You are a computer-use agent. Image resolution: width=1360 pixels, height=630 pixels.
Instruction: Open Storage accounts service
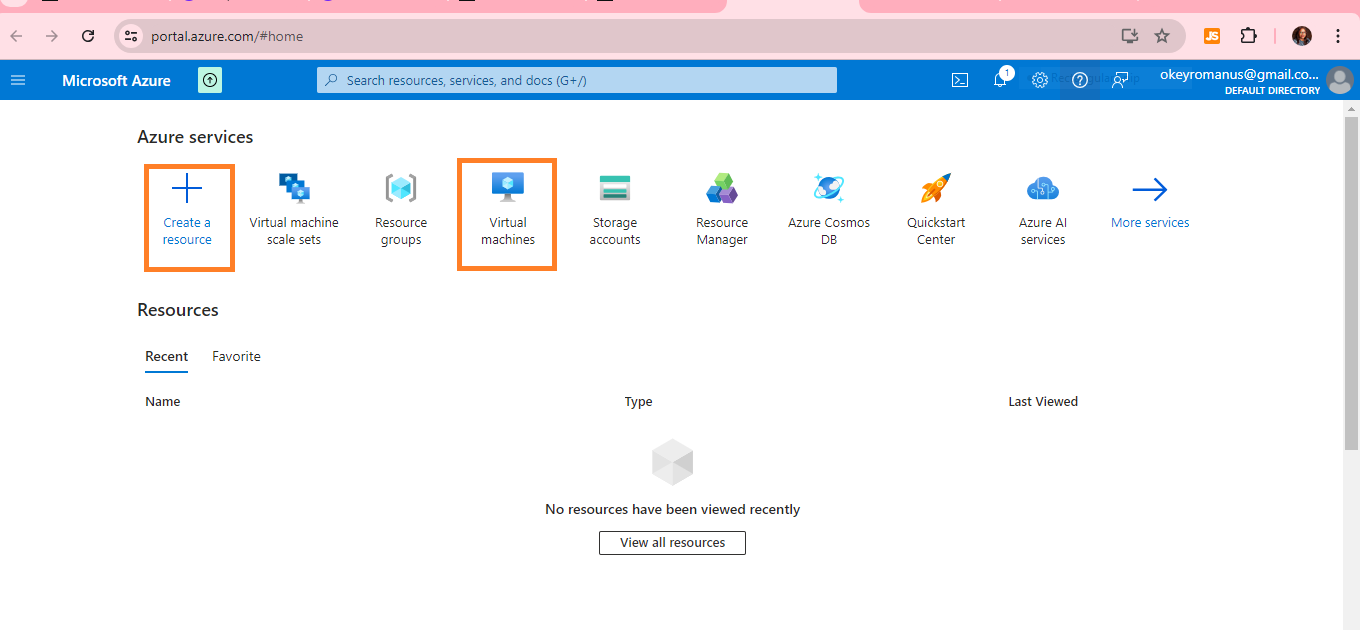point(615,210)
